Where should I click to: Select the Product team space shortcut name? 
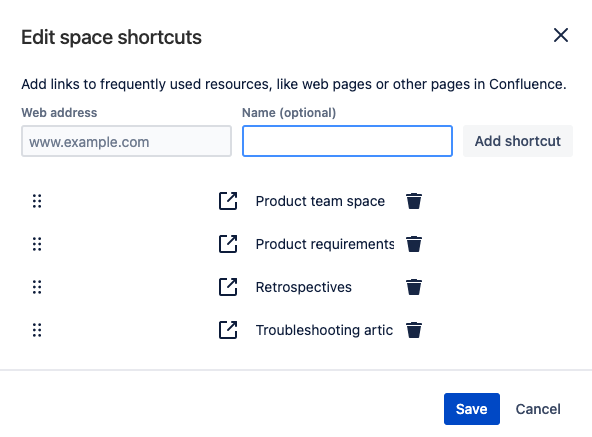click(x=320, y=201)
